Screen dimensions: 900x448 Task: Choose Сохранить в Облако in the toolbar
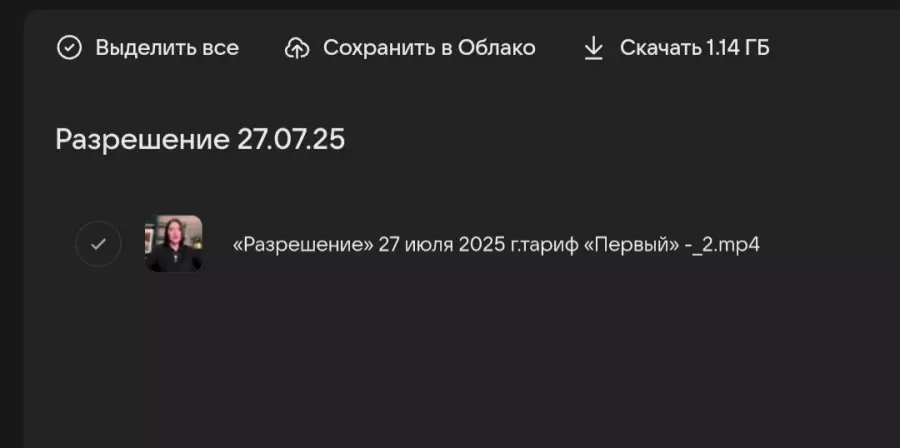point(429,48)
